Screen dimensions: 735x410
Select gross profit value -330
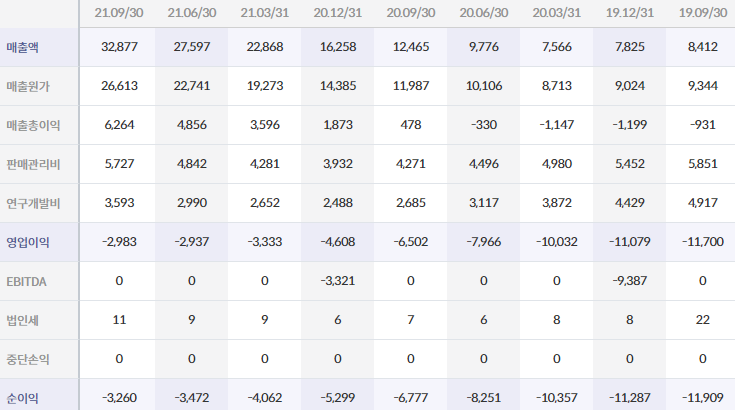[484, 125]
